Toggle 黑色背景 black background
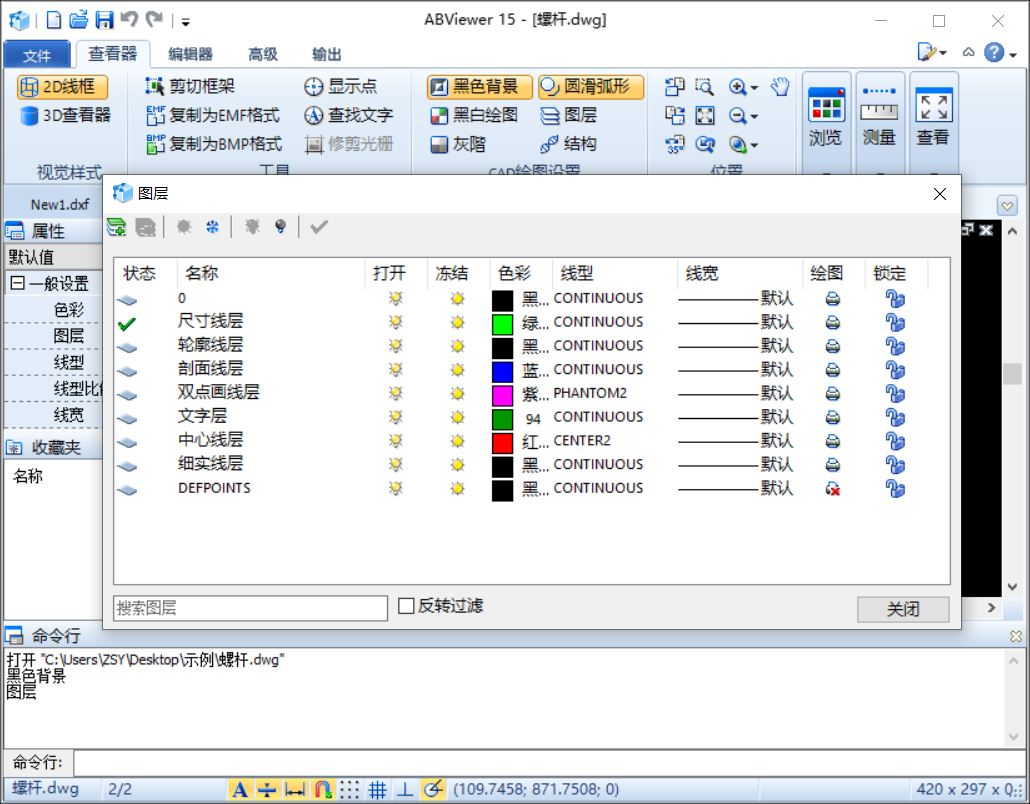 click(480, 86)
